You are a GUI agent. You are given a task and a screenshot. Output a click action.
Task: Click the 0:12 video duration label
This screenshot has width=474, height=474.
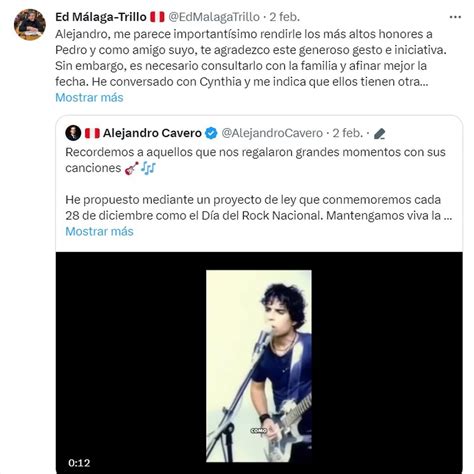(79, 463)
